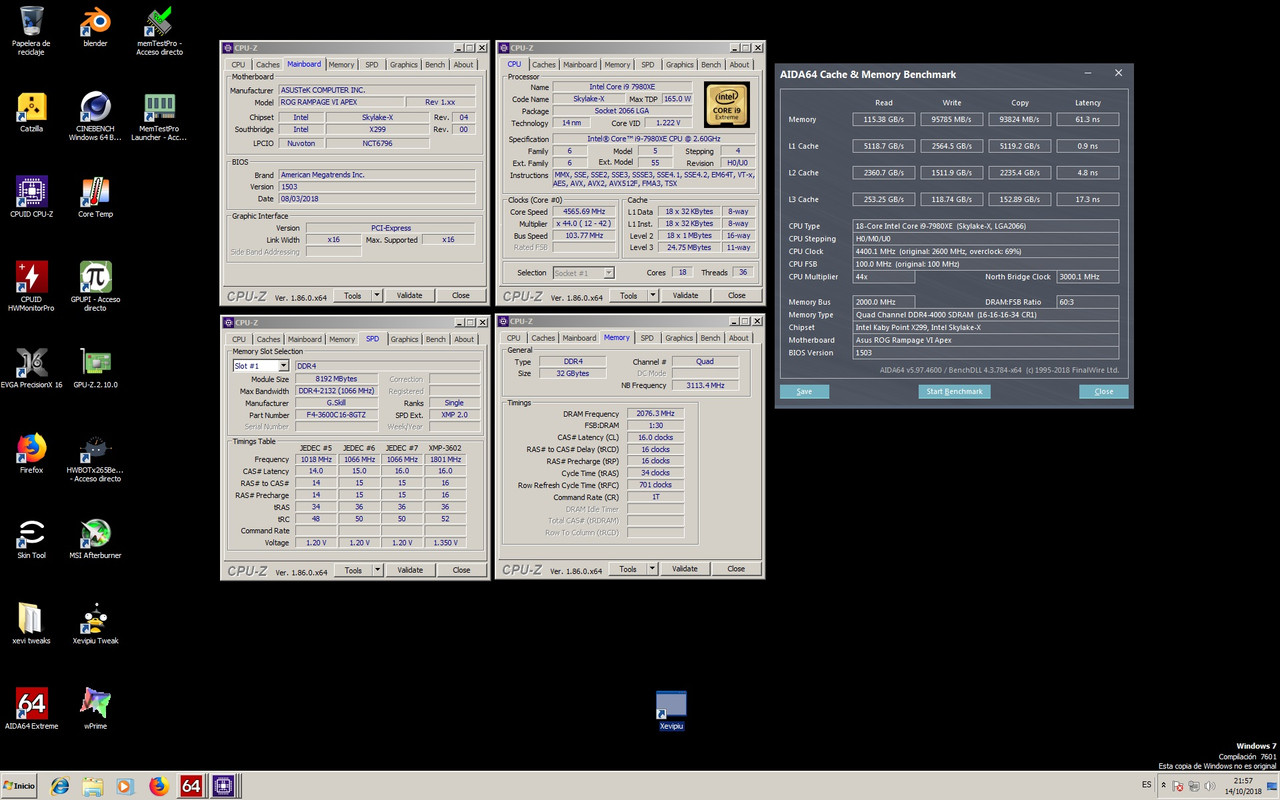Open Tools dropdown arrow in SPD CPU-Z window
The width and height of the screenshot is (1280, 800).
[378, 570]
